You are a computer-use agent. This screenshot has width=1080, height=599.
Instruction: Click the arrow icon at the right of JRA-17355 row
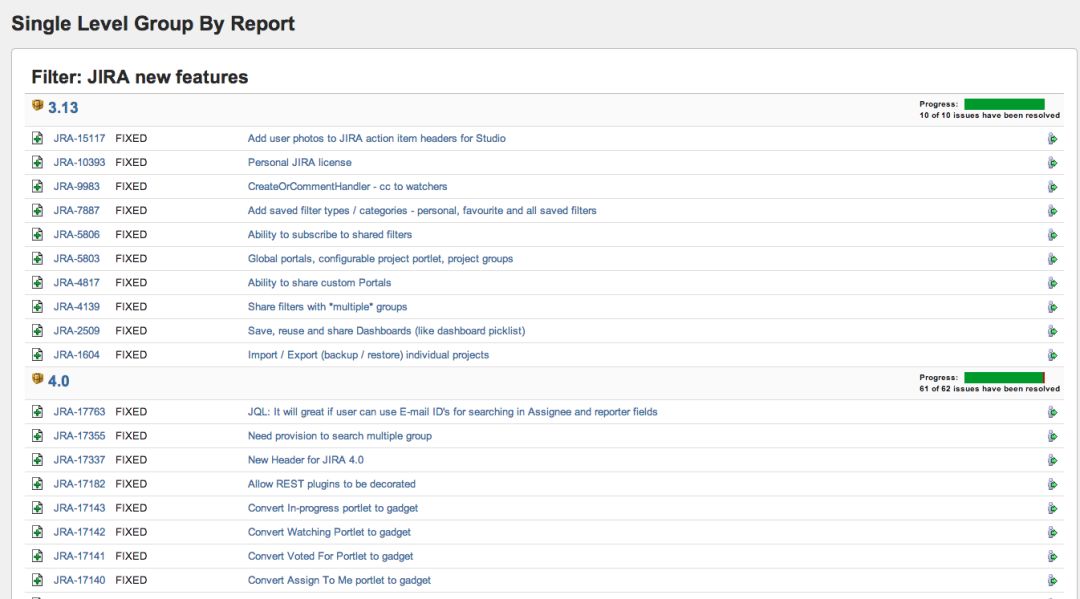tap(1052, 437)
